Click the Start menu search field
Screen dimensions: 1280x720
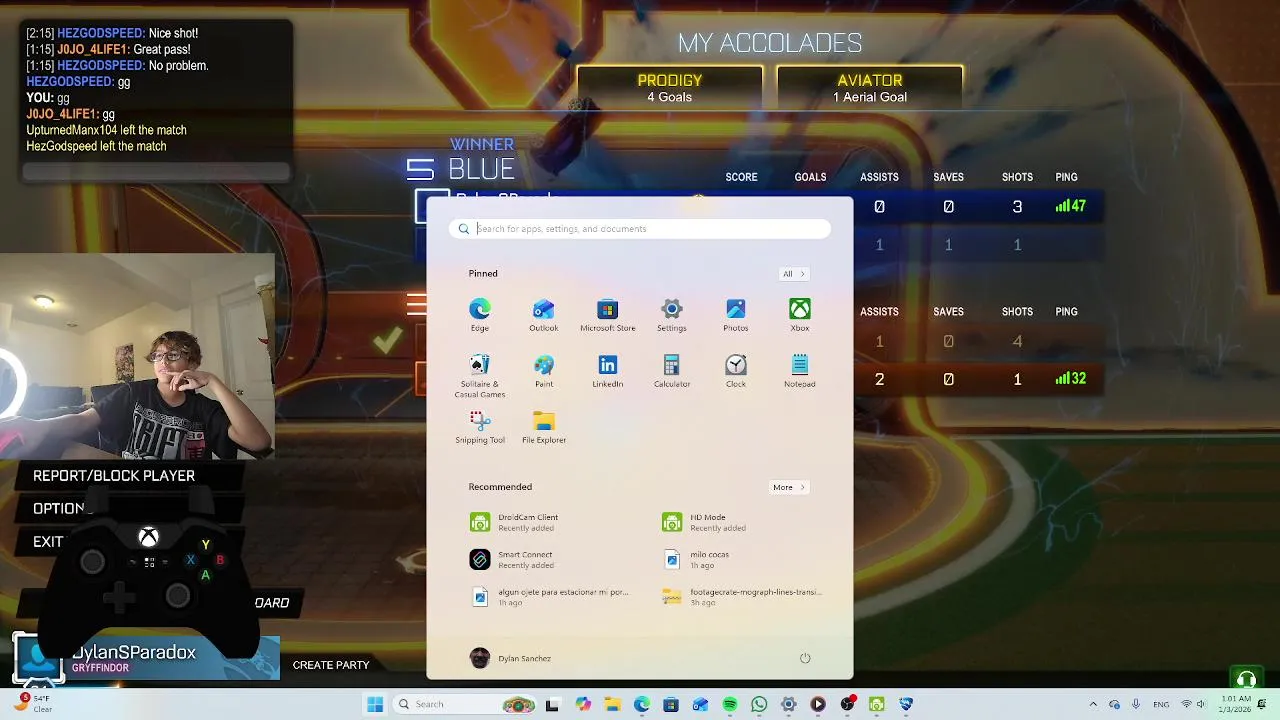point(640,229)
